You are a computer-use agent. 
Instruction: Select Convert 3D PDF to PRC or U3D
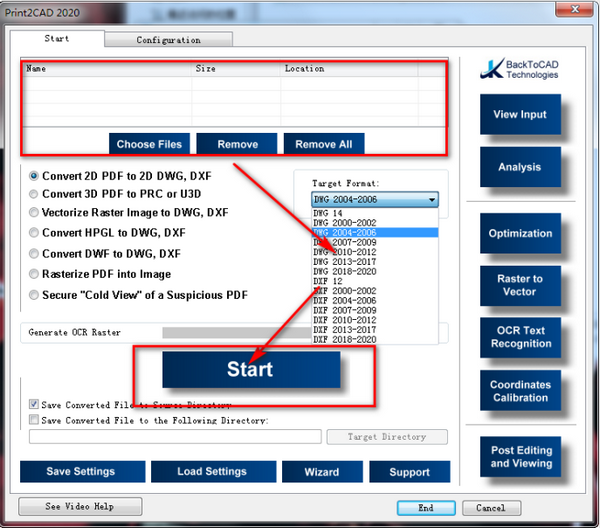click(x=34, y=194)
